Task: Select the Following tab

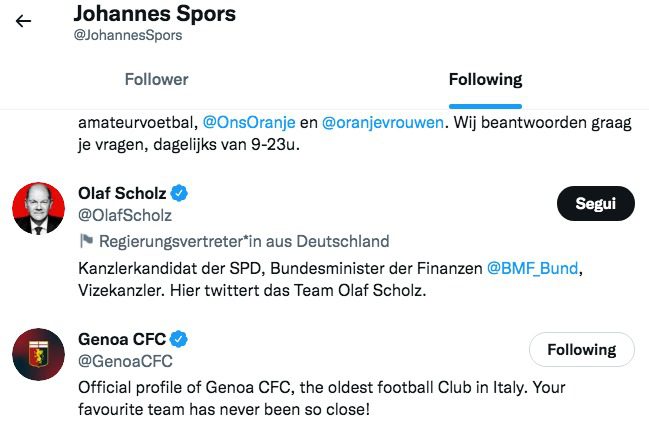Action: 485,79
